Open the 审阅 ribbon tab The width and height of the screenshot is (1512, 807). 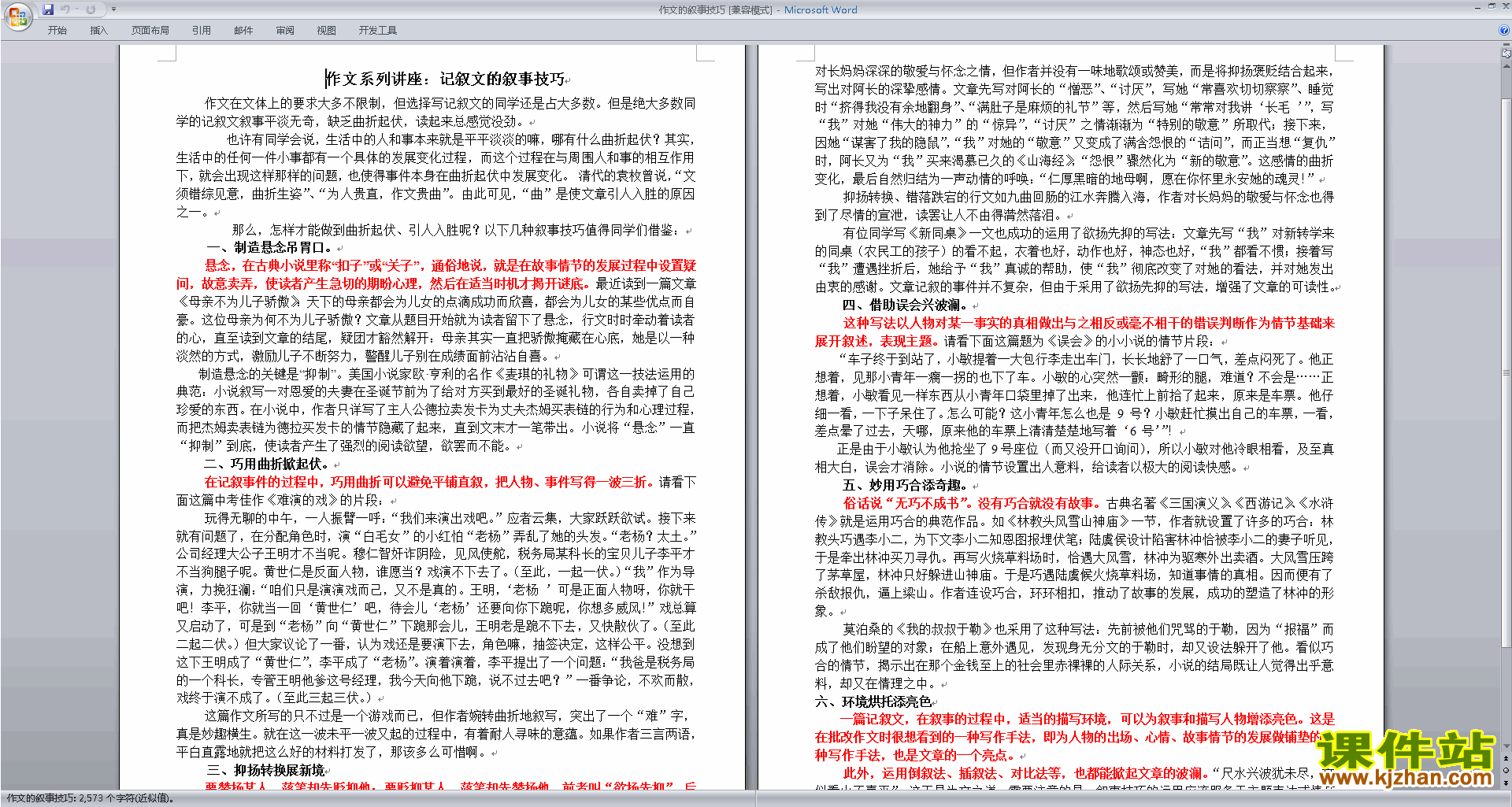(x=285, y=30)
